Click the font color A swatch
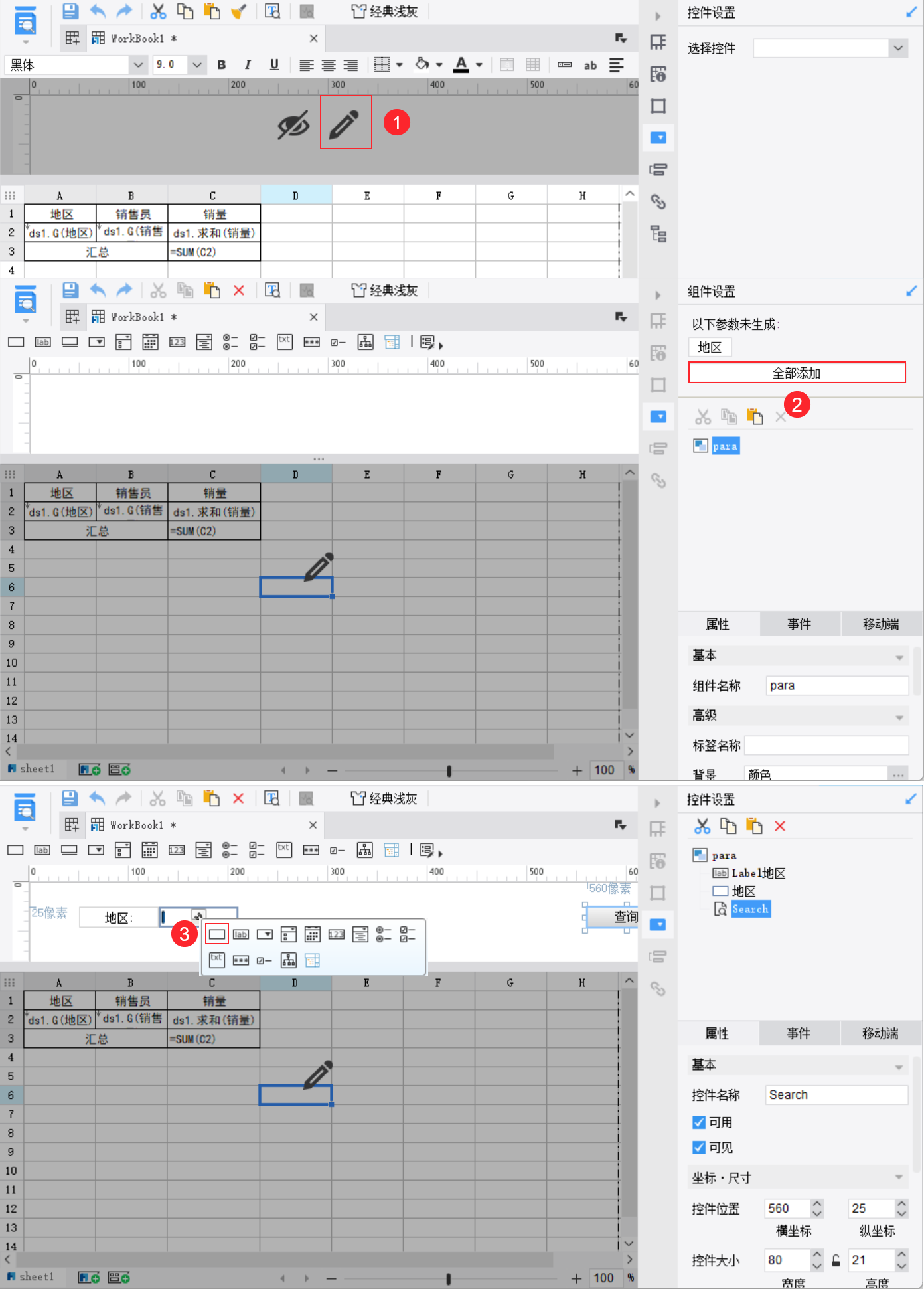Image resolution: width=924 pixels, height=1289 pixels. (x=461, y=64)
